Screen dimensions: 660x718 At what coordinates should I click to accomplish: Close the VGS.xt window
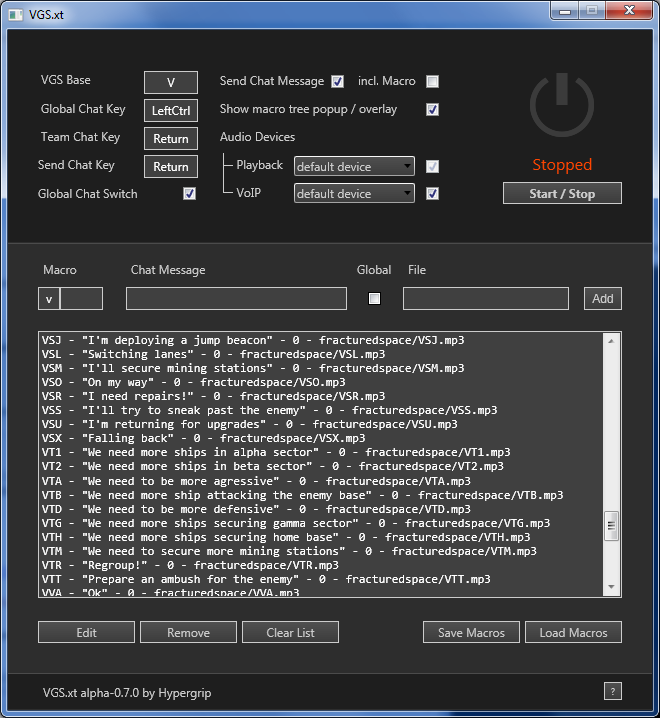[x=629, y=11]
